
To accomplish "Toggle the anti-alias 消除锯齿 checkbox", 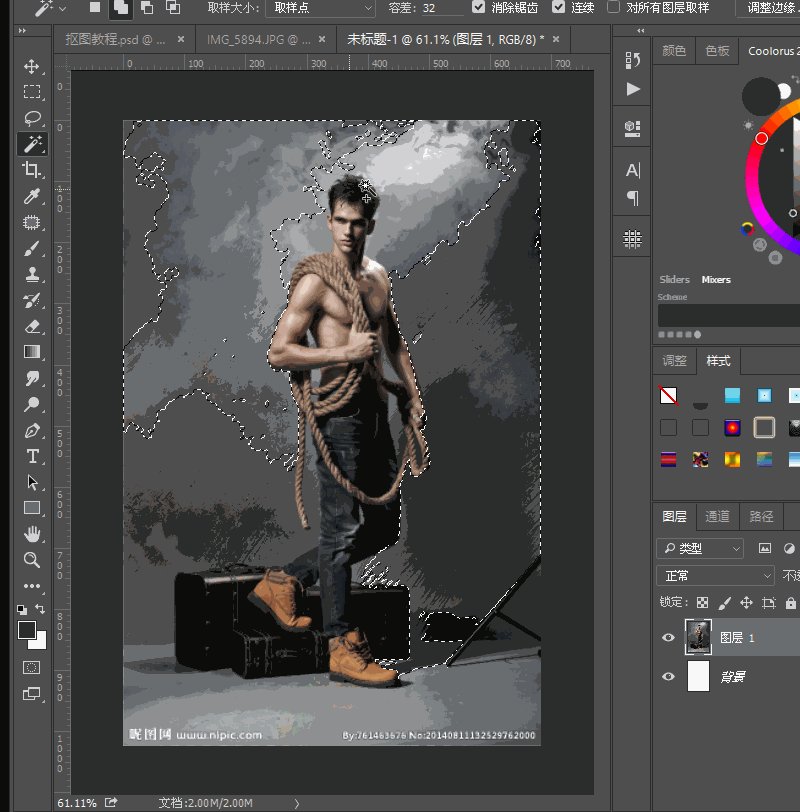I will click(479, 7).
